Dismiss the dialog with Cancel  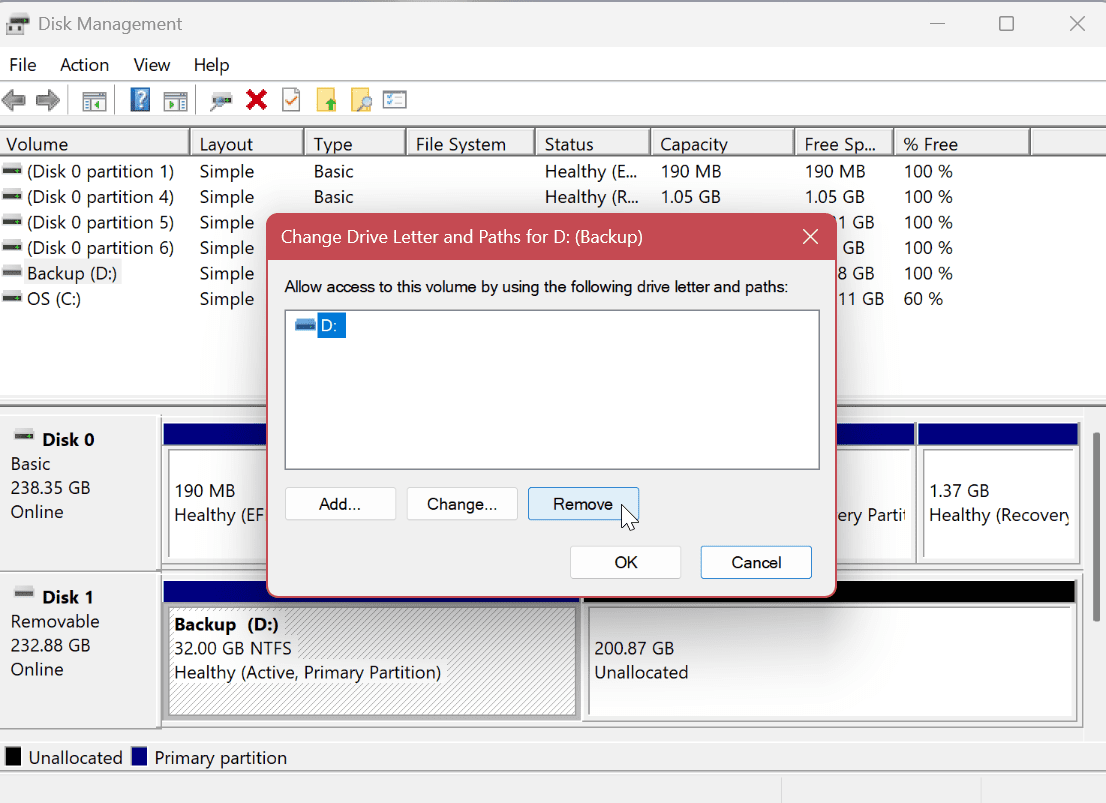tap(755, 562)
